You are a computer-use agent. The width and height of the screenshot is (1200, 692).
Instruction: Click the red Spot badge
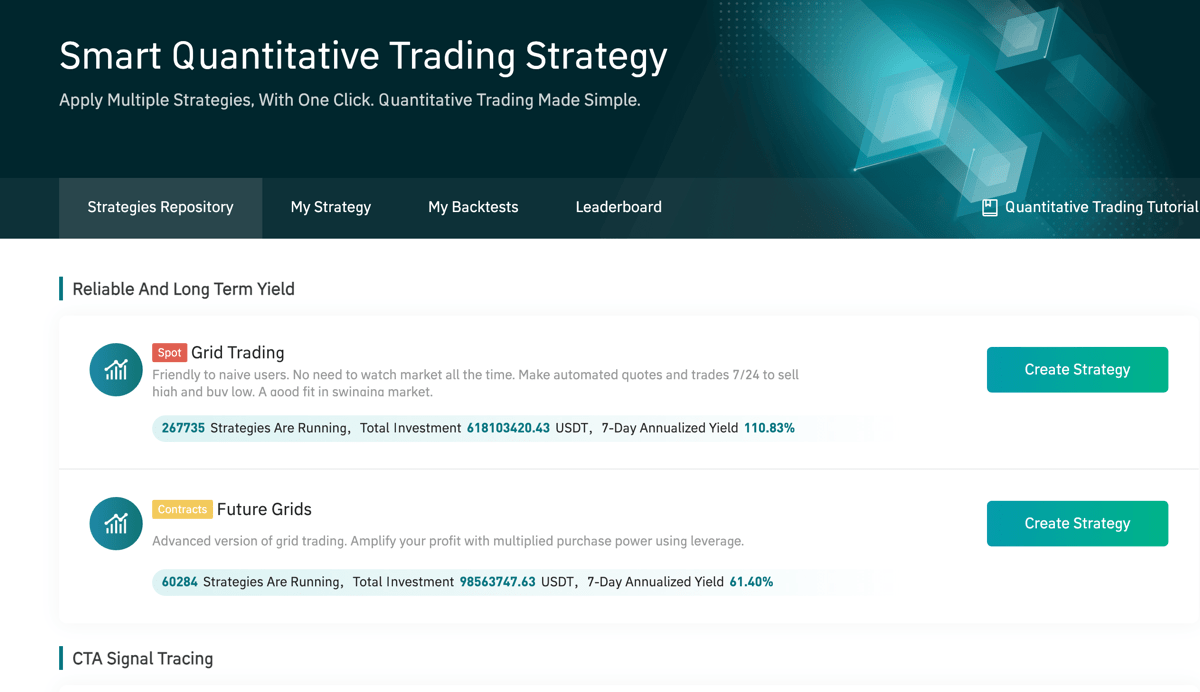point(169,353)
